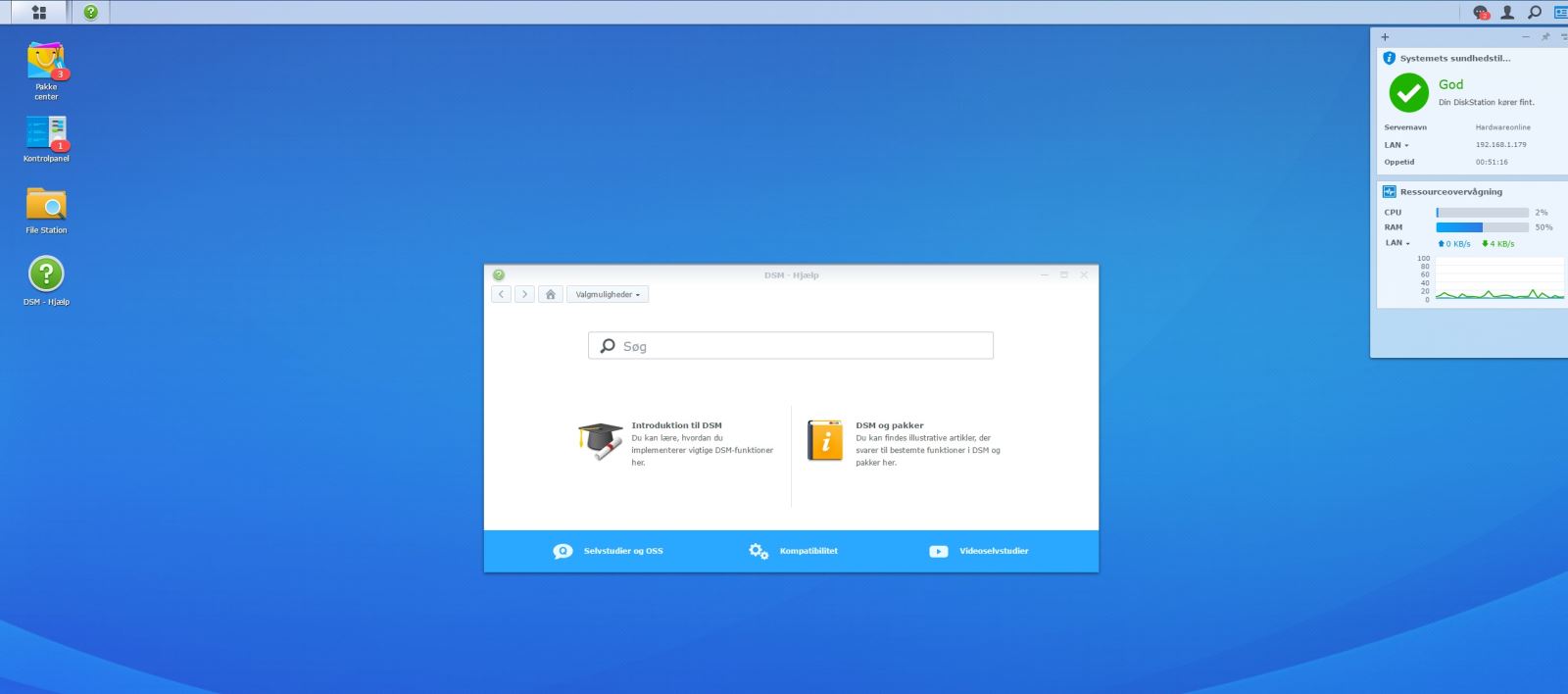
Task: Open File Station from the desktop
Action: [46, 210]
